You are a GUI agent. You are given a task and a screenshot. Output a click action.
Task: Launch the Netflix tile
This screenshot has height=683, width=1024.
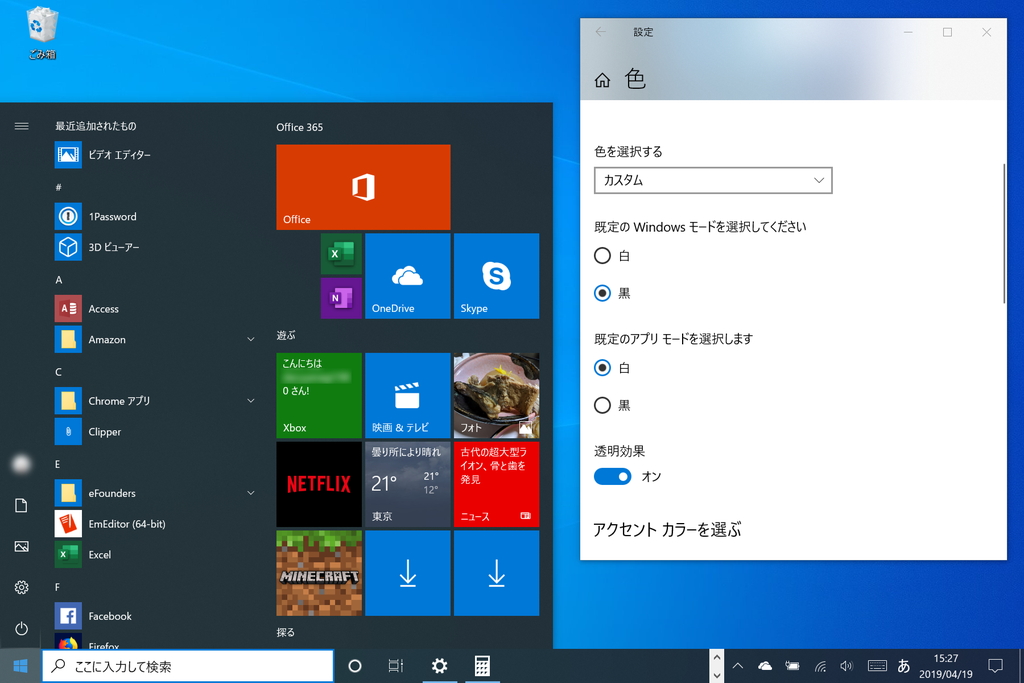[318, 484]
